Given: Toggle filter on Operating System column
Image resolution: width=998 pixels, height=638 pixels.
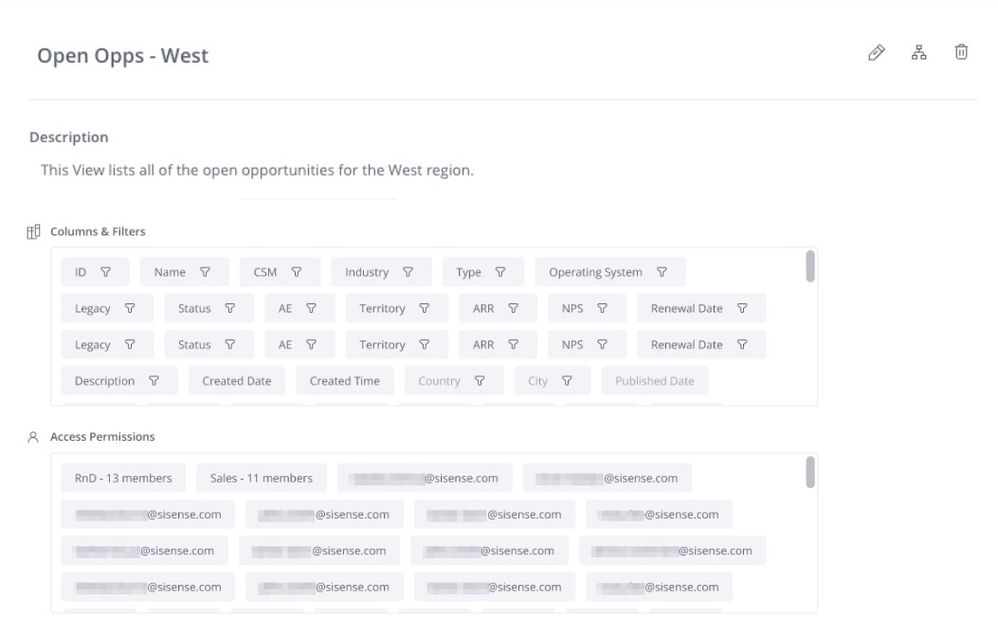Looking at the screenshot, I should [x=662, y=272].
